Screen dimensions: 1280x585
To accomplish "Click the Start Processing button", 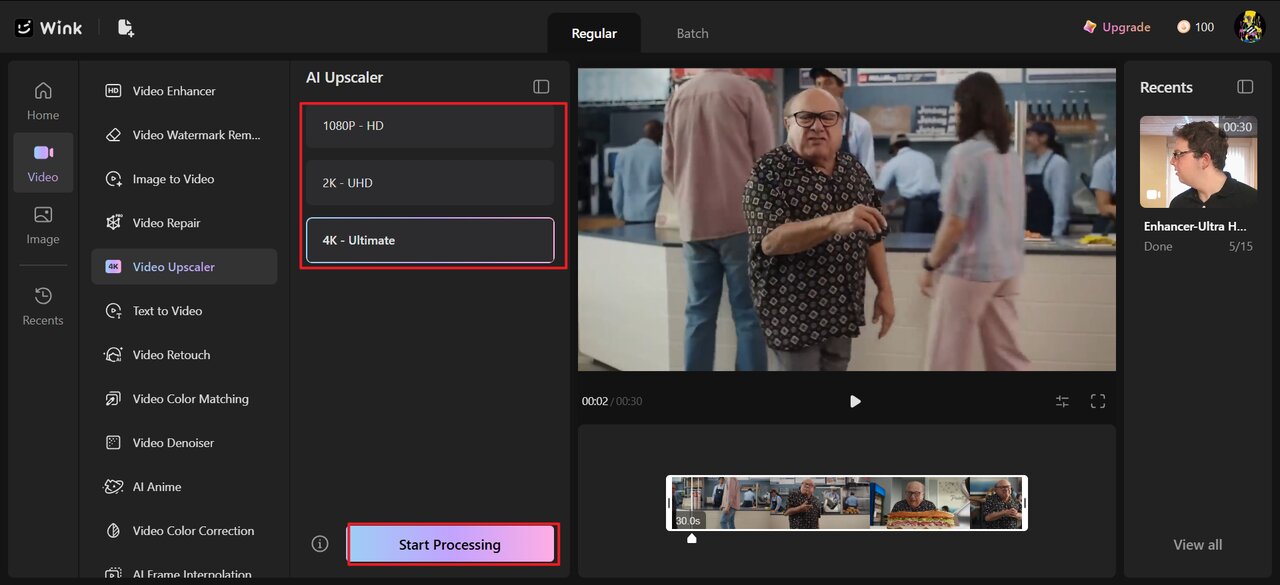I will (450, 545).
